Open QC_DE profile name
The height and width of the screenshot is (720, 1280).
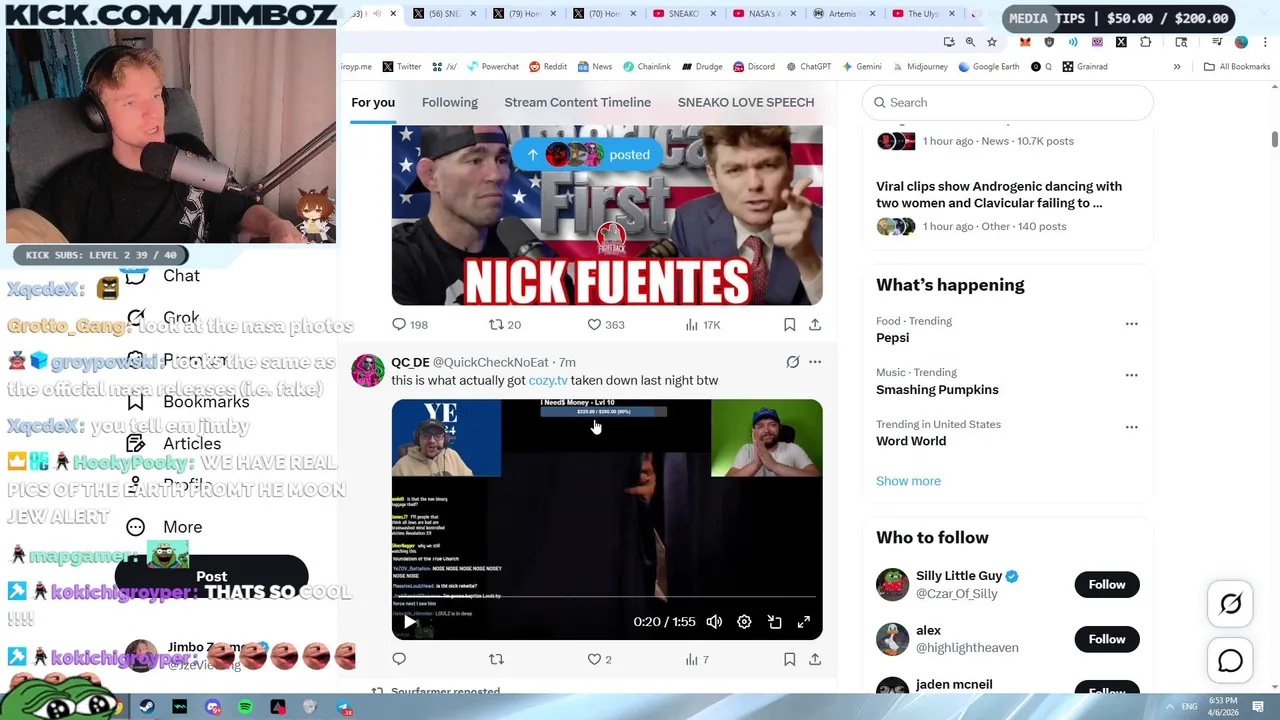coord(410,362)
